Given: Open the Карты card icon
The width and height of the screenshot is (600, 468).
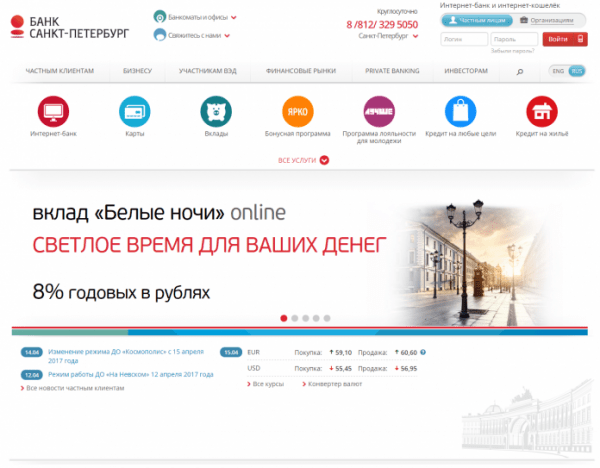Looking at the screenshot, I should [x=135, y=111].
